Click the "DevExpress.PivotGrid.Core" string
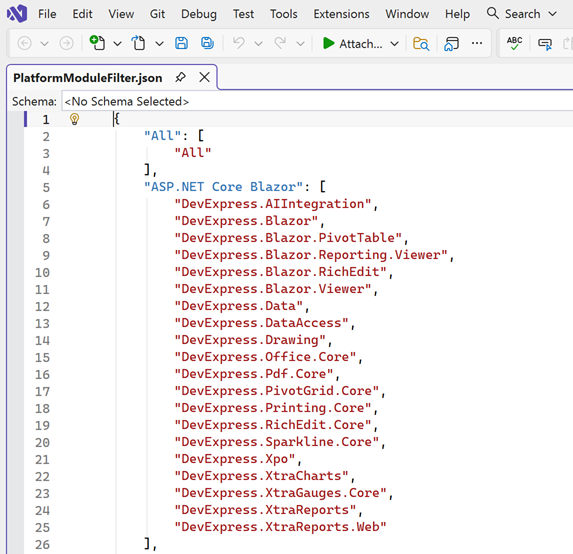 point(277,391)
